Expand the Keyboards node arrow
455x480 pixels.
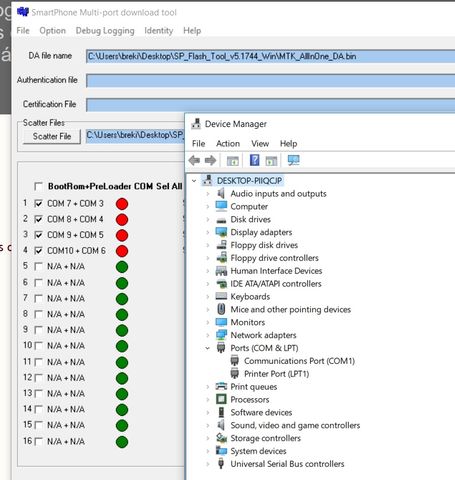point(207,296)
